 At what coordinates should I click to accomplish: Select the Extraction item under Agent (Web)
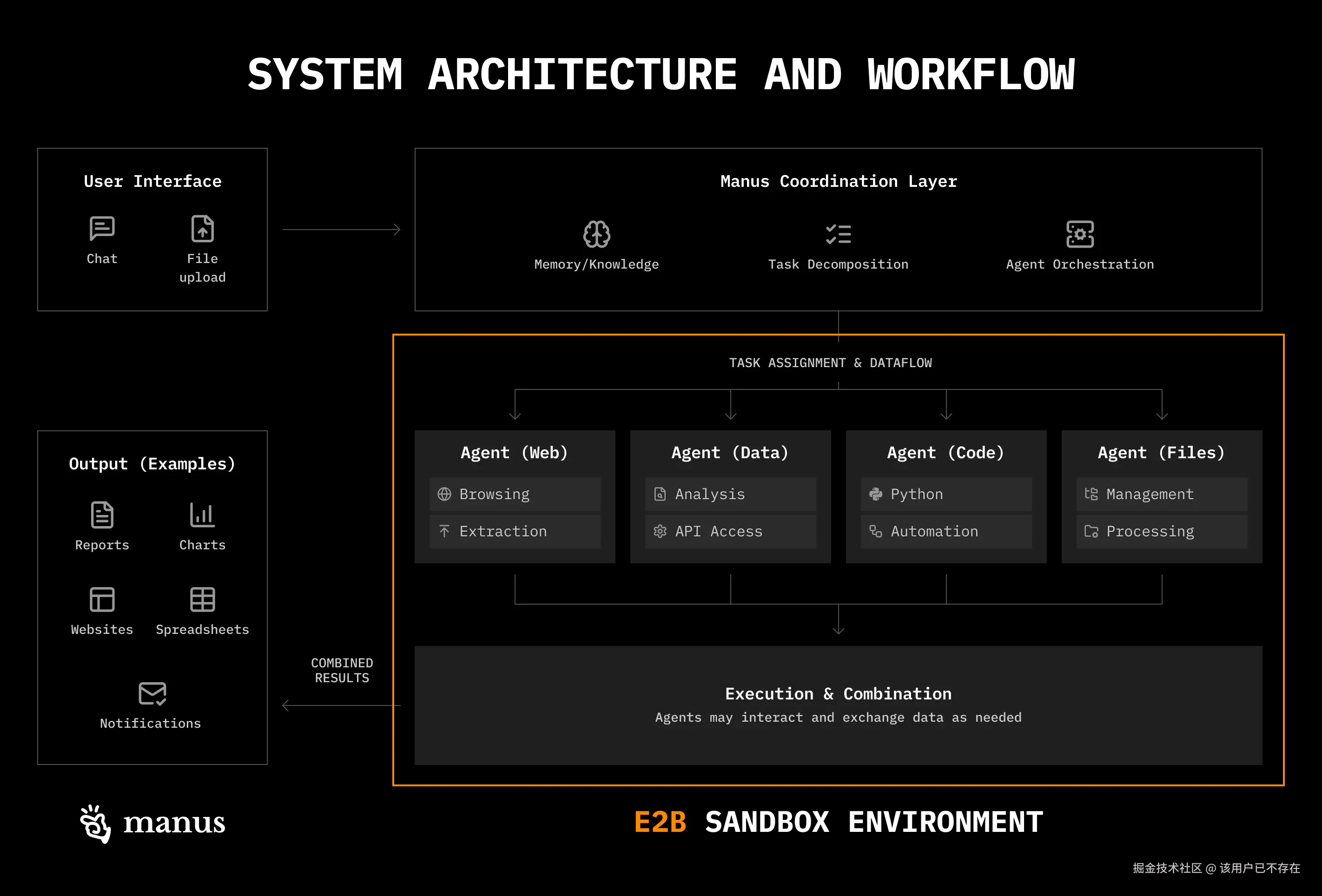pyautogui.click(x=514, y=531)
